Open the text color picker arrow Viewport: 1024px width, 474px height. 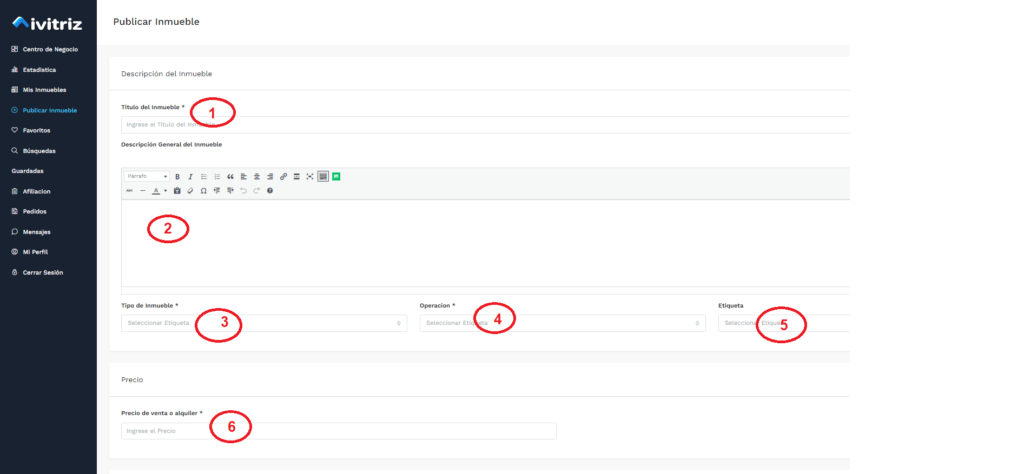pyautogui.click(x=165, y=190)
